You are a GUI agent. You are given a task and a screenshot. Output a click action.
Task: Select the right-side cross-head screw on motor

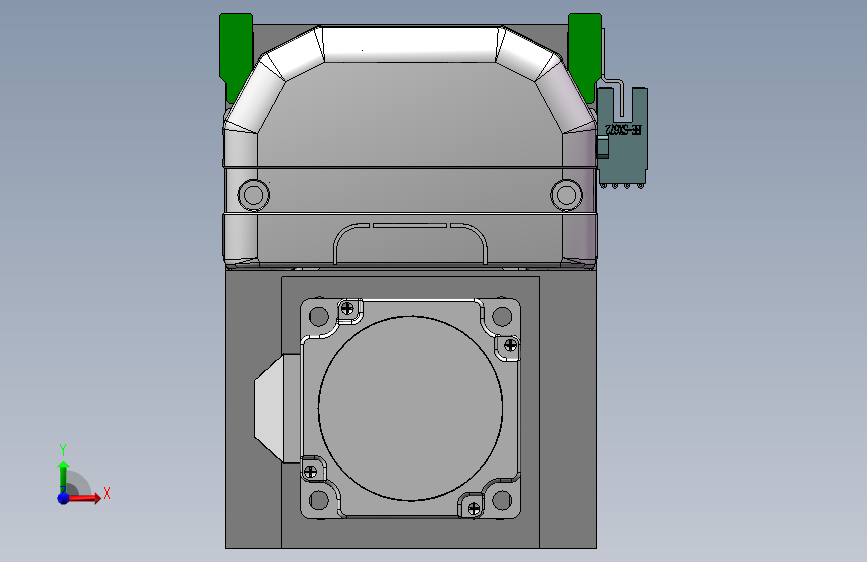510,346
